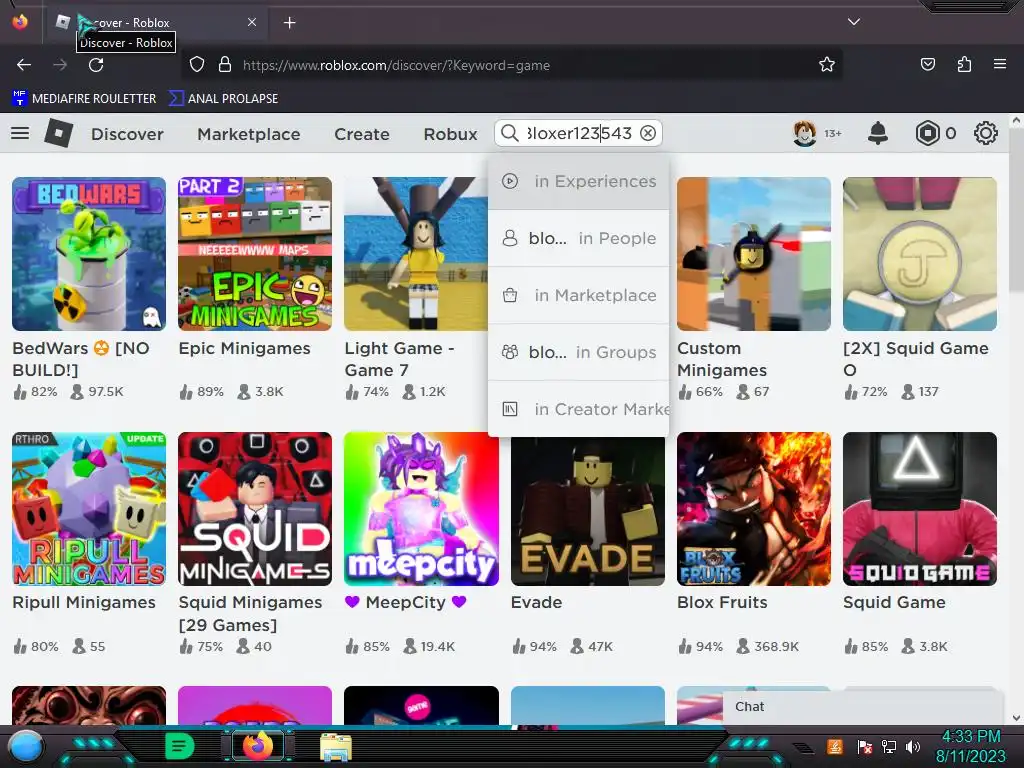The height and width of the screenshot is (768, 1024).
Task: List all tabs with the chevron
Action: tap(854, 22)
